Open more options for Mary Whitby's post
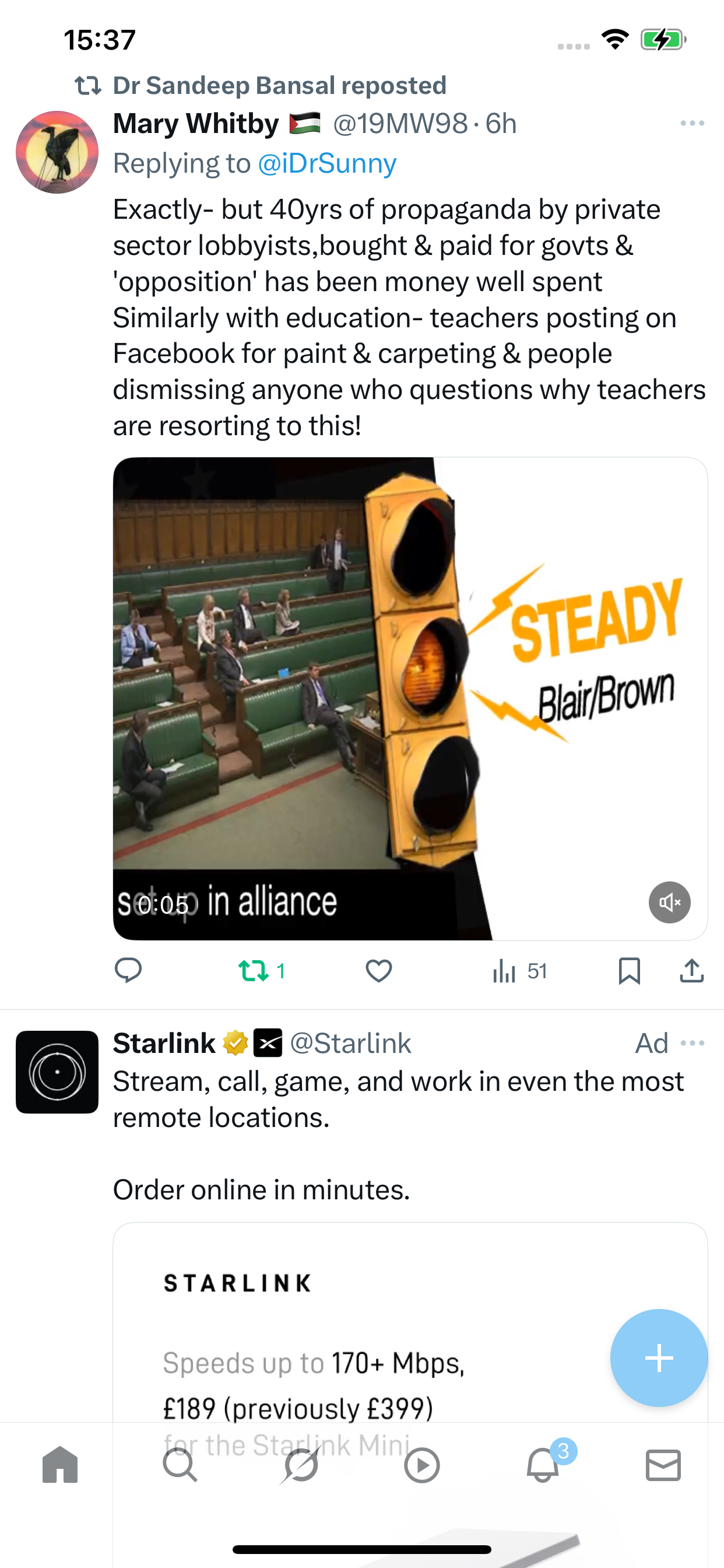Screen dimensions: 724x1568 tap(693, 124)
